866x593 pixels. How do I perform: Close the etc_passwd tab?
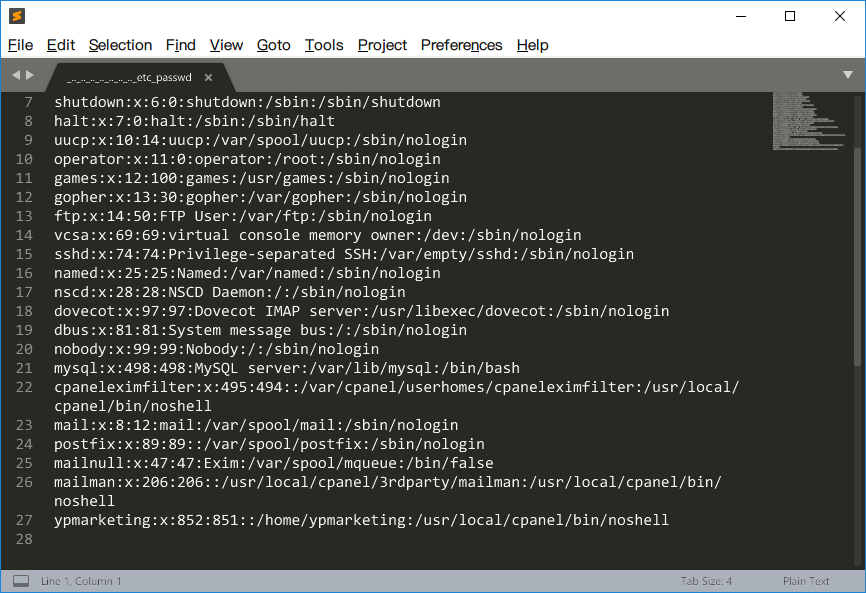tap(208, 78)
